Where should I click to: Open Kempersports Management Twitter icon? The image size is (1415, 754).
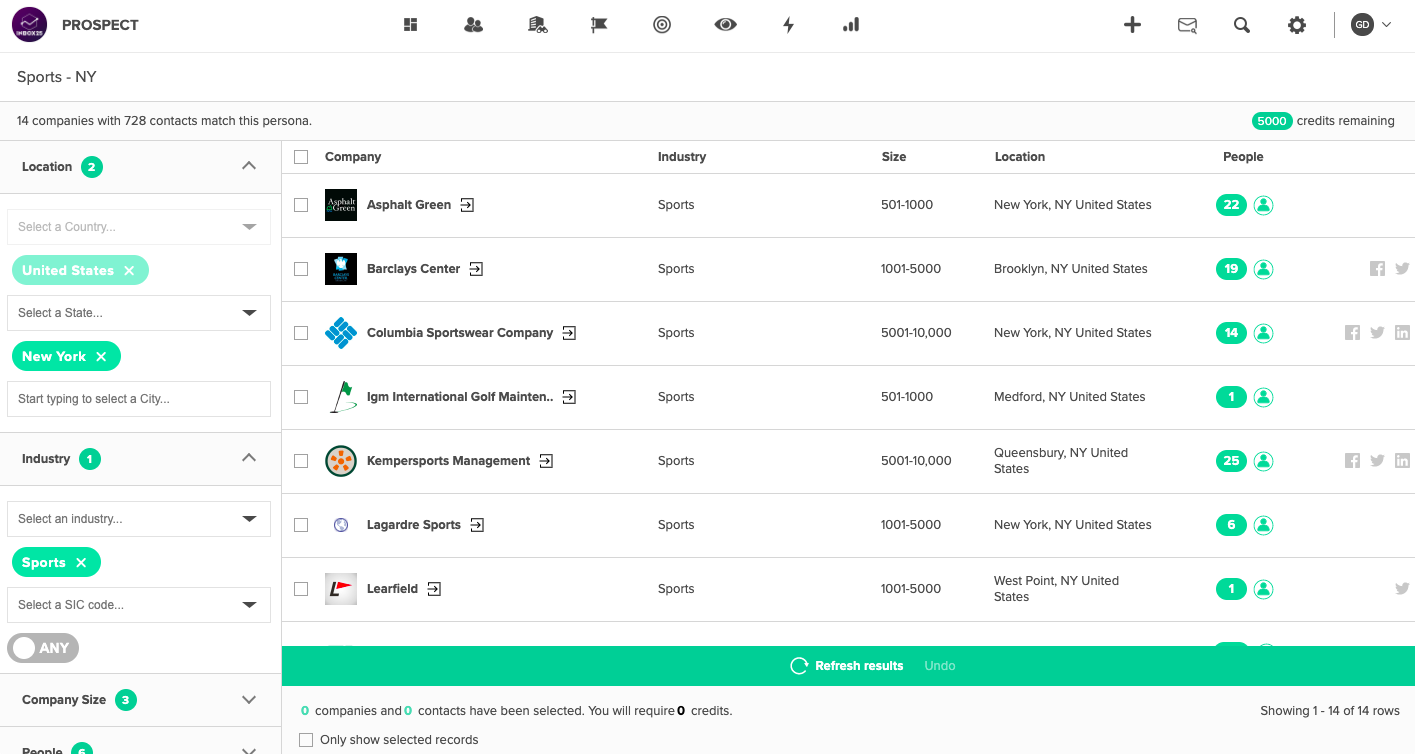click(x=1377, y=461)
